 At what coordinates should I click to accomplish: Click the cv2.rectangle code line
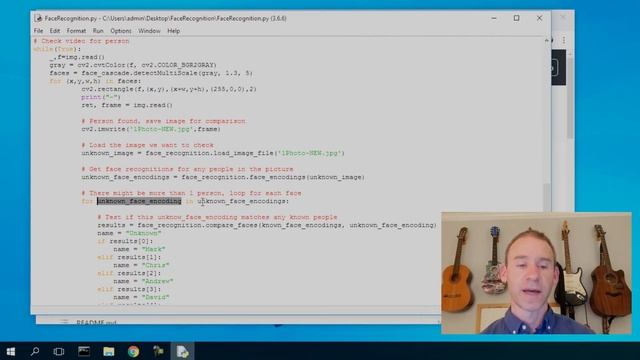169,89
